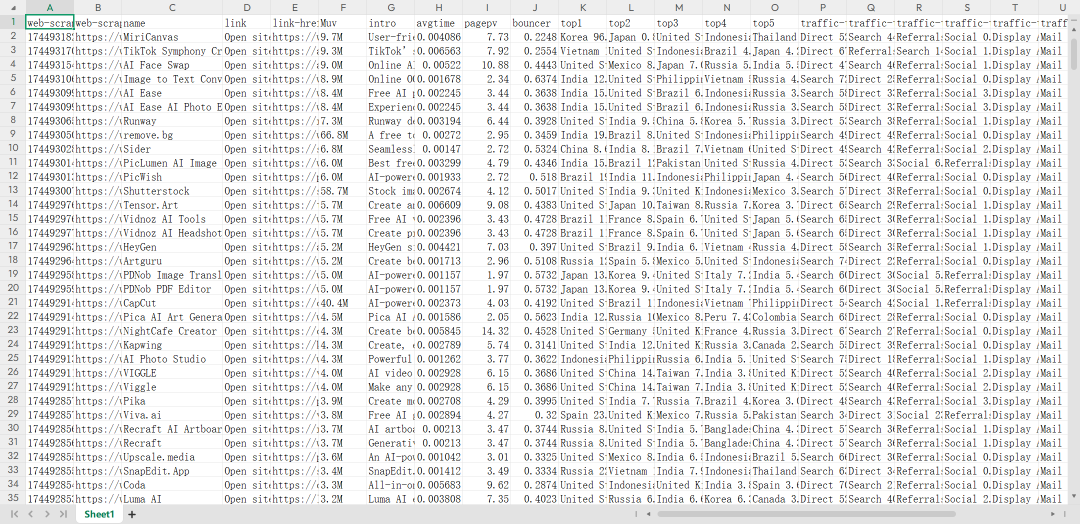Image resolution: width=1080 pixels, height=524 pixels.
Task: Select the Runway name cell
Action: [172, 121]
